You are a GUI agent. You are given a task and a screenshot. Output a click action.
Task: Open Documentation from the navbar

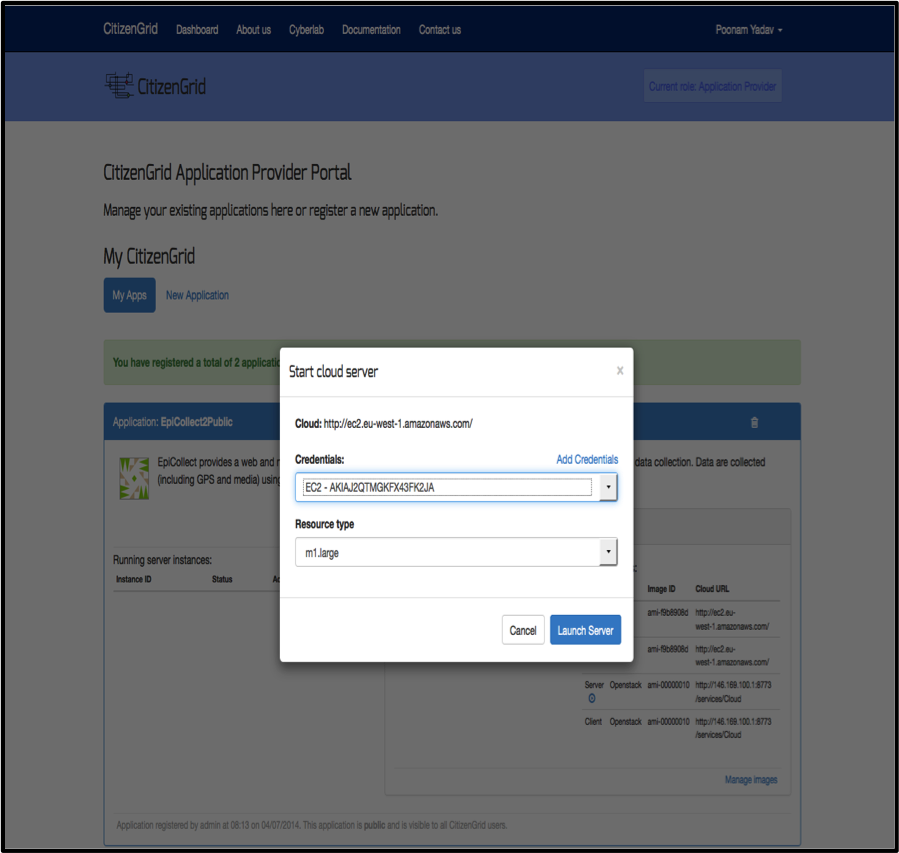pos(371,30)
